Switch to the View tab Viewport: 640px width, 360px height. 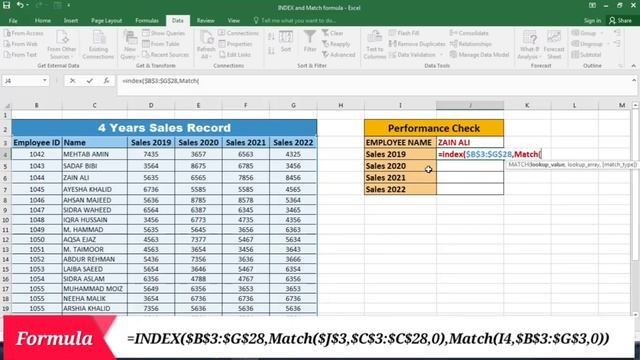tap(233, 20)
